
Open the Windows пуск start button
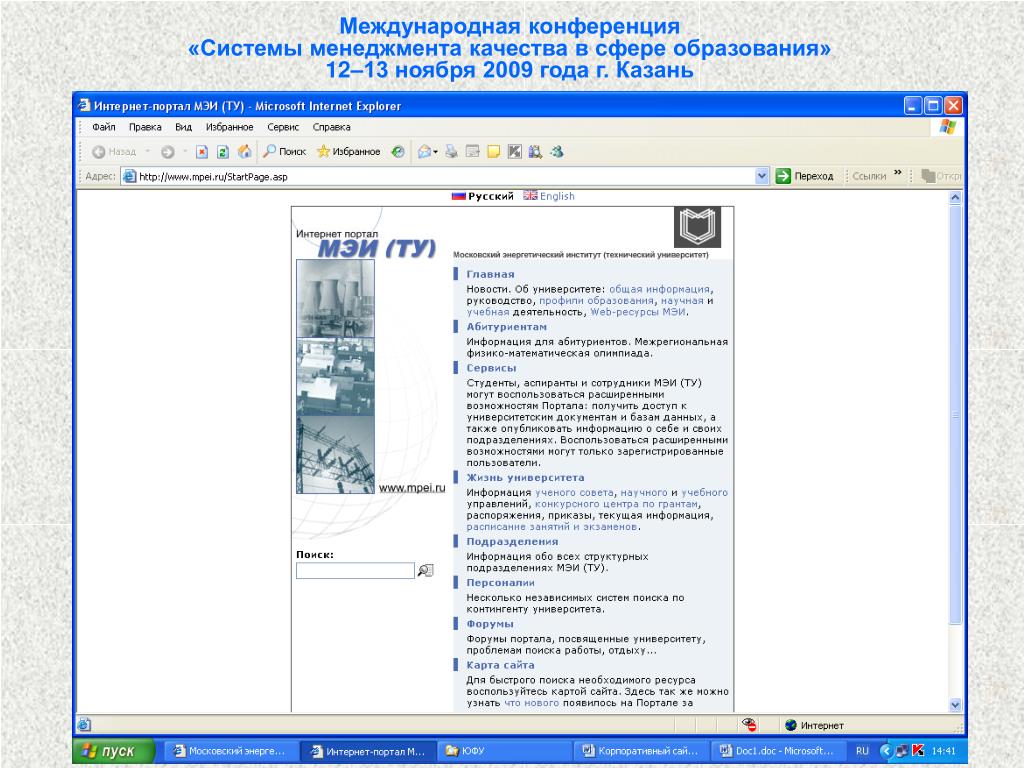point(114,751)
